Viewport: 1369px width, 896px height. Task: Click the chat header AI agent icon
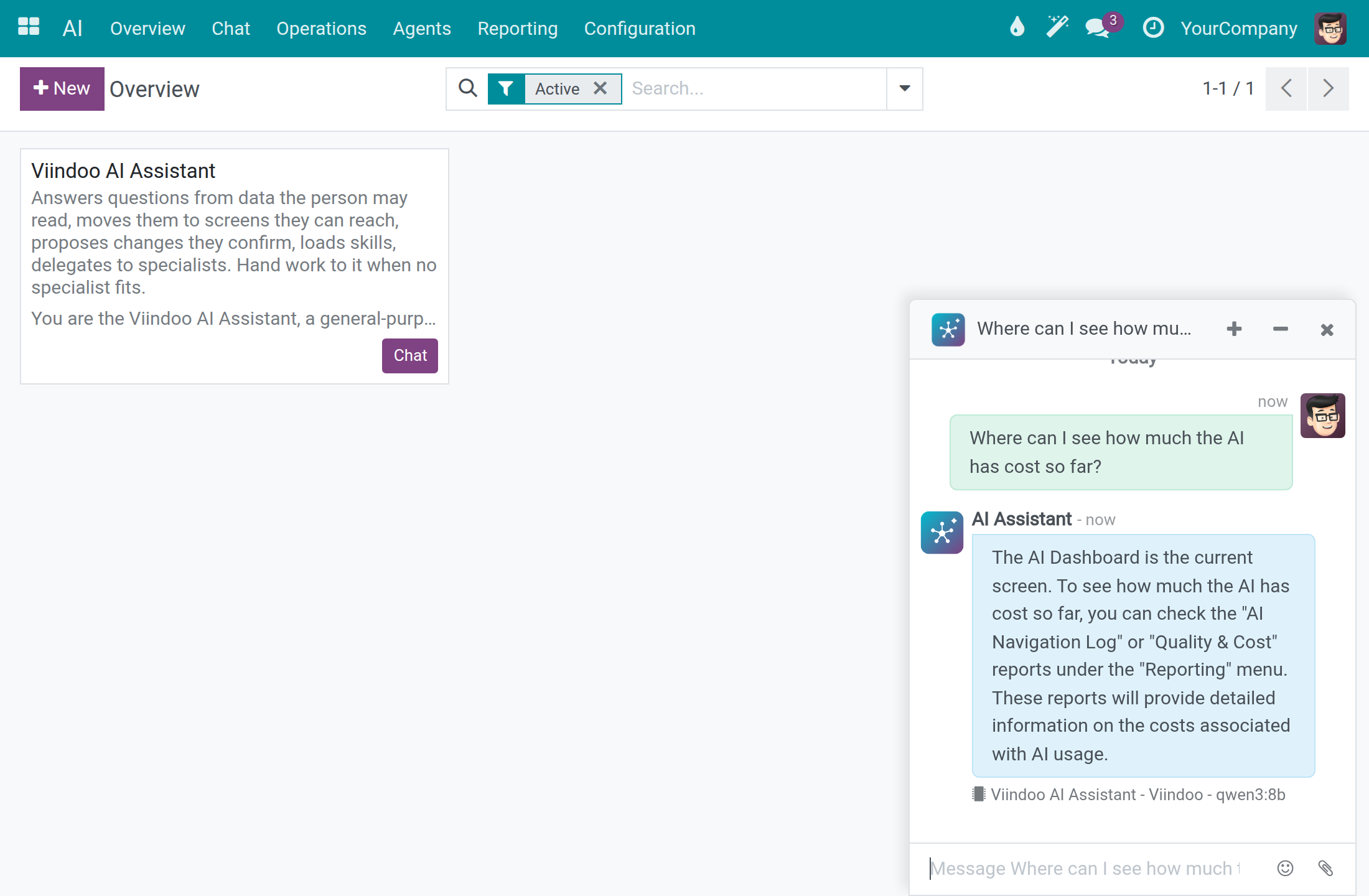(x=948, y=329)
